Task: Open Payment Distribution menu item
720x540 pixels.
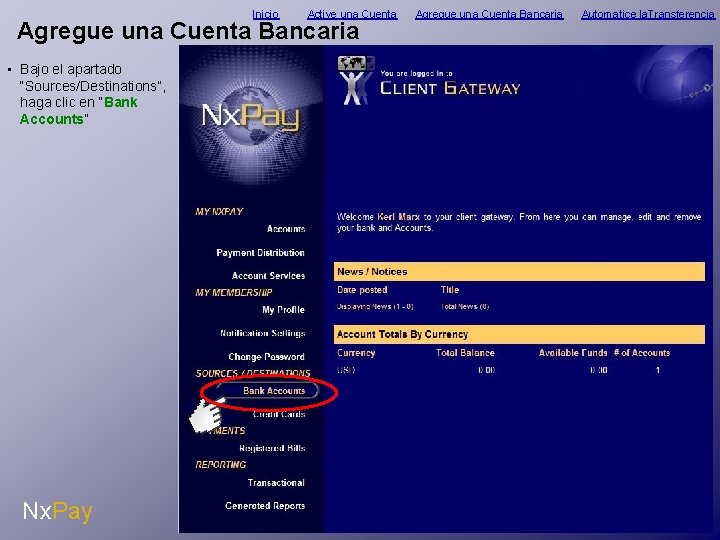Action: [260, 253]
